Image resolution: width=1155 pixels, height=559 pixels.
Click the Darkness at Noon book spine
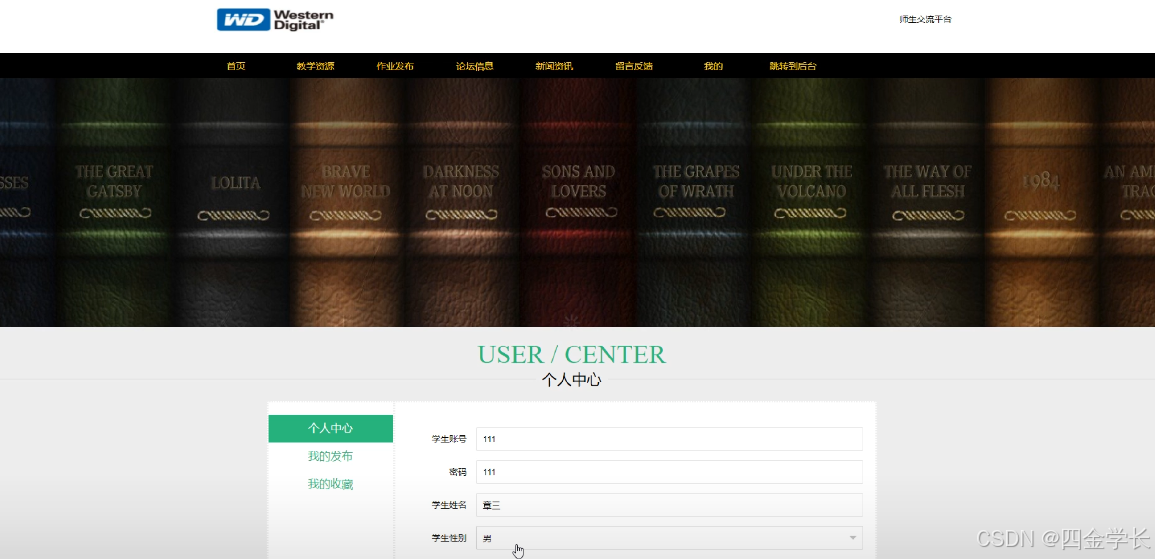point(461,203)
